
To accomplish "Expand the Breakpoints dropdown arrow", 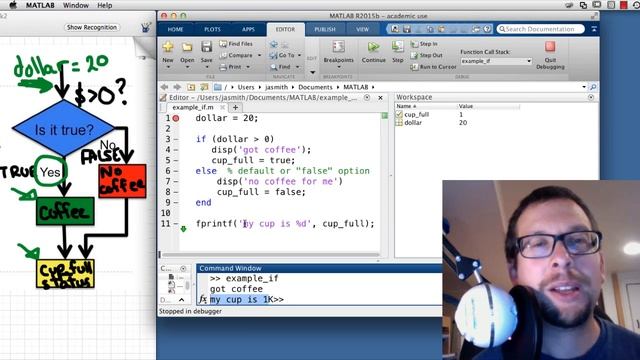I will pyautogui.click(x=338, y=67).
